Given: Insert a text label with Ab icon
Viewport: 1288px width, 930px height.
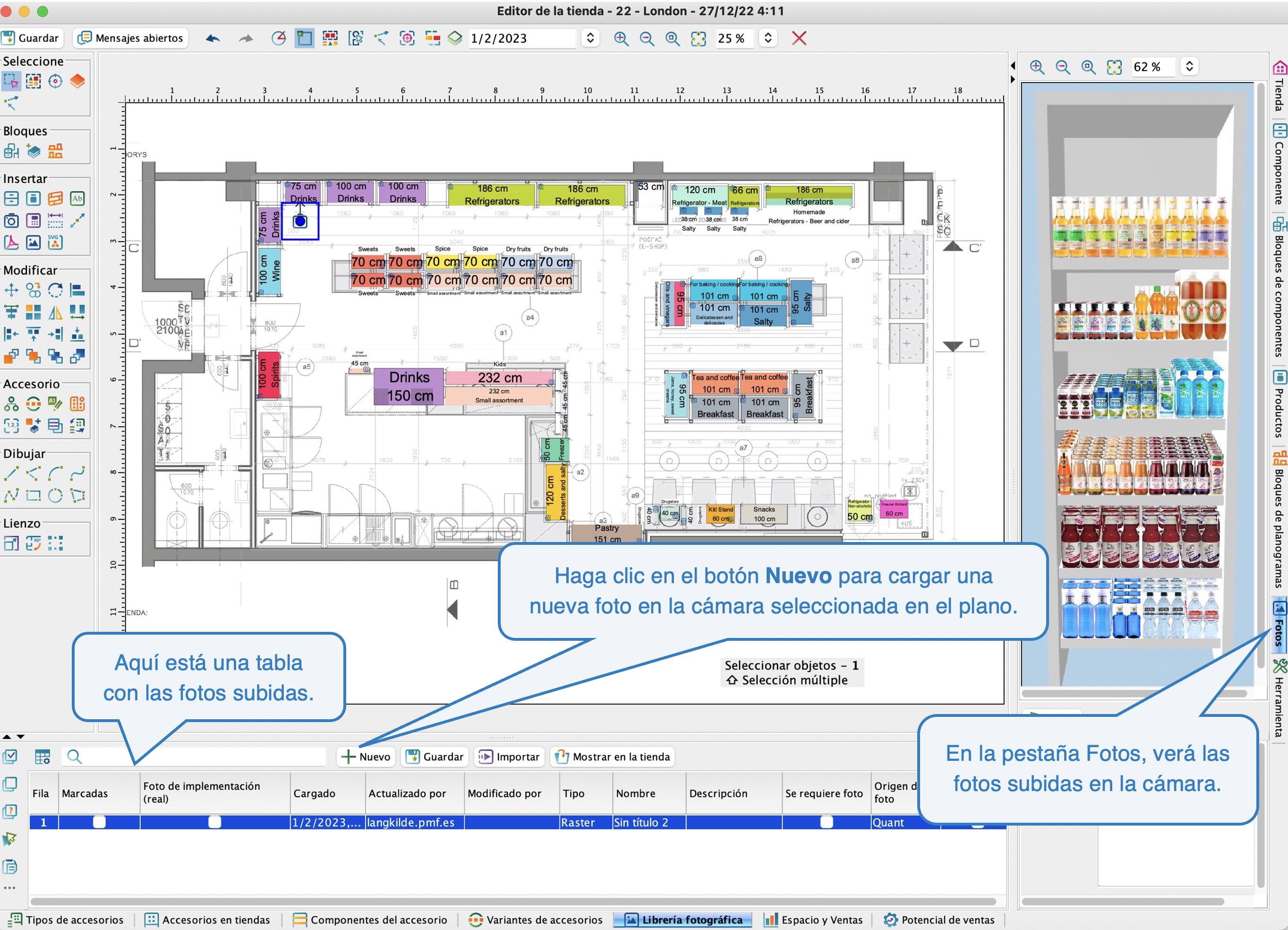Looking at the screenshot, I should pyautogui.click(x=77, y=198).
